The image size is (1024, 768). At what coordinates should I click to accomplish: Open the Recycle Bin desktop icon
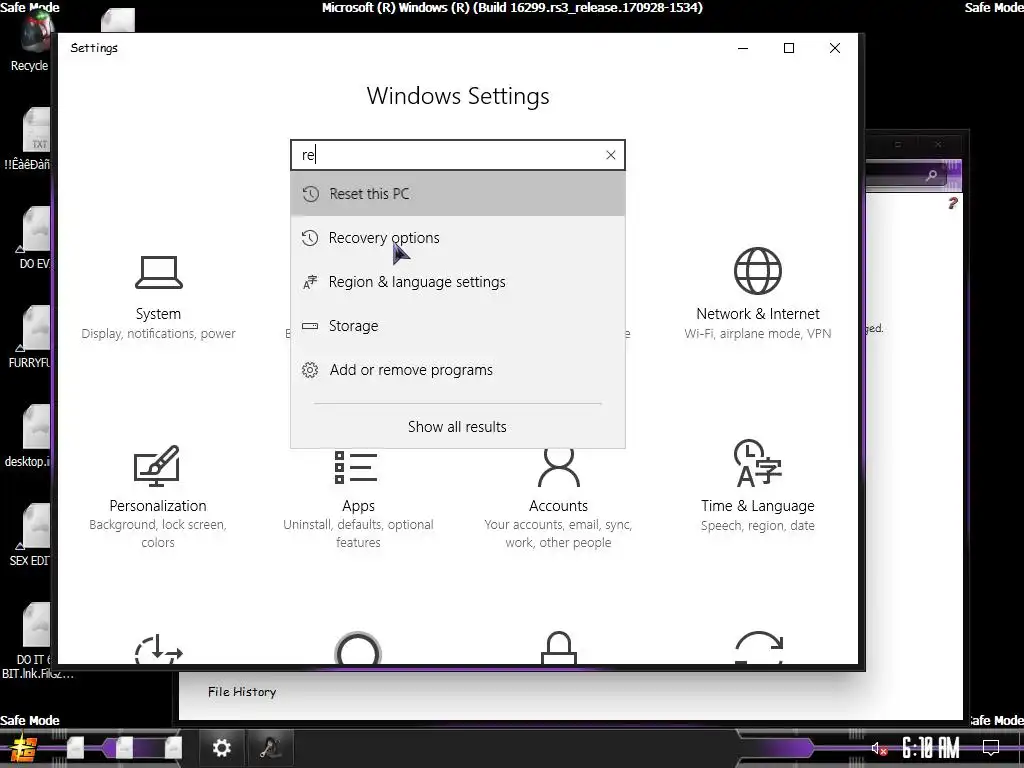(x=31, y=40)
